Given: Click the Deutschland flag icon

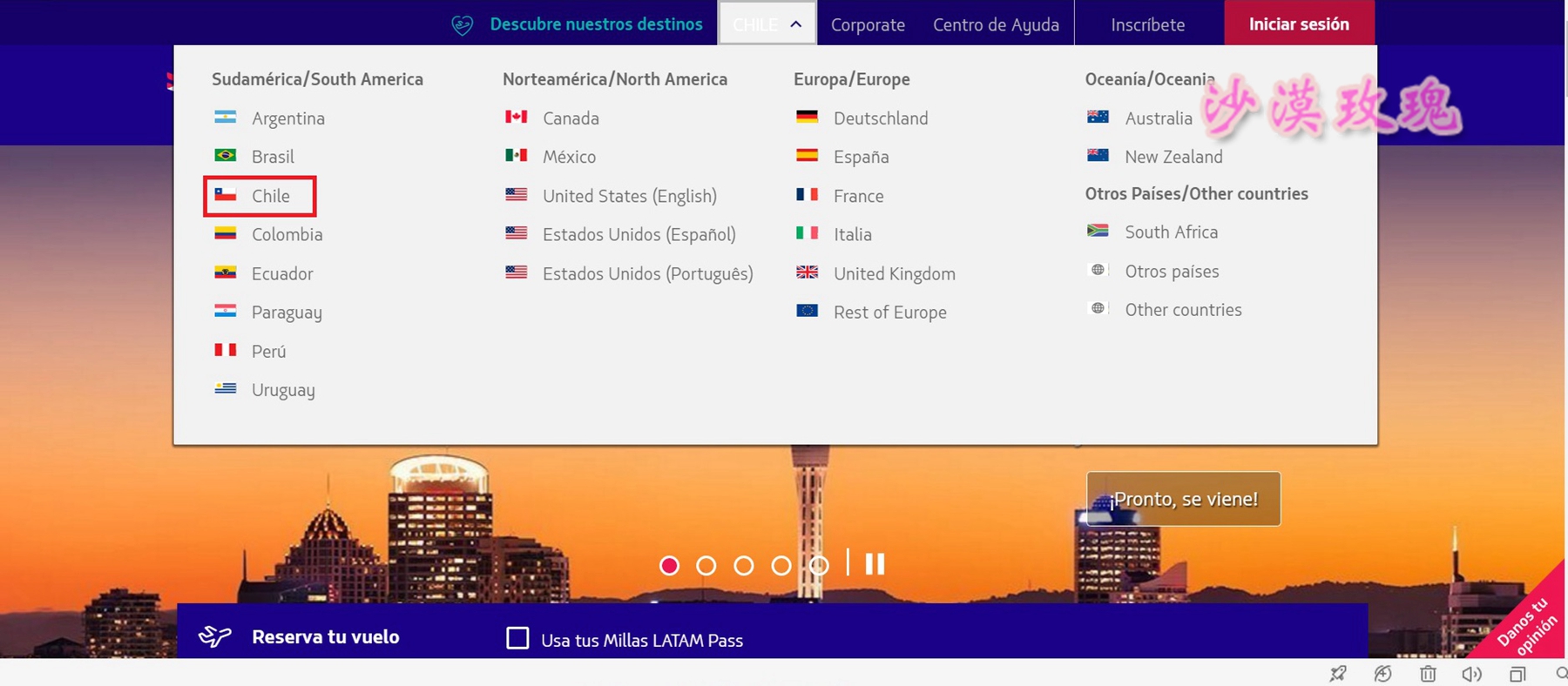Looking at the screenshot, I should (x=808, y=117).
